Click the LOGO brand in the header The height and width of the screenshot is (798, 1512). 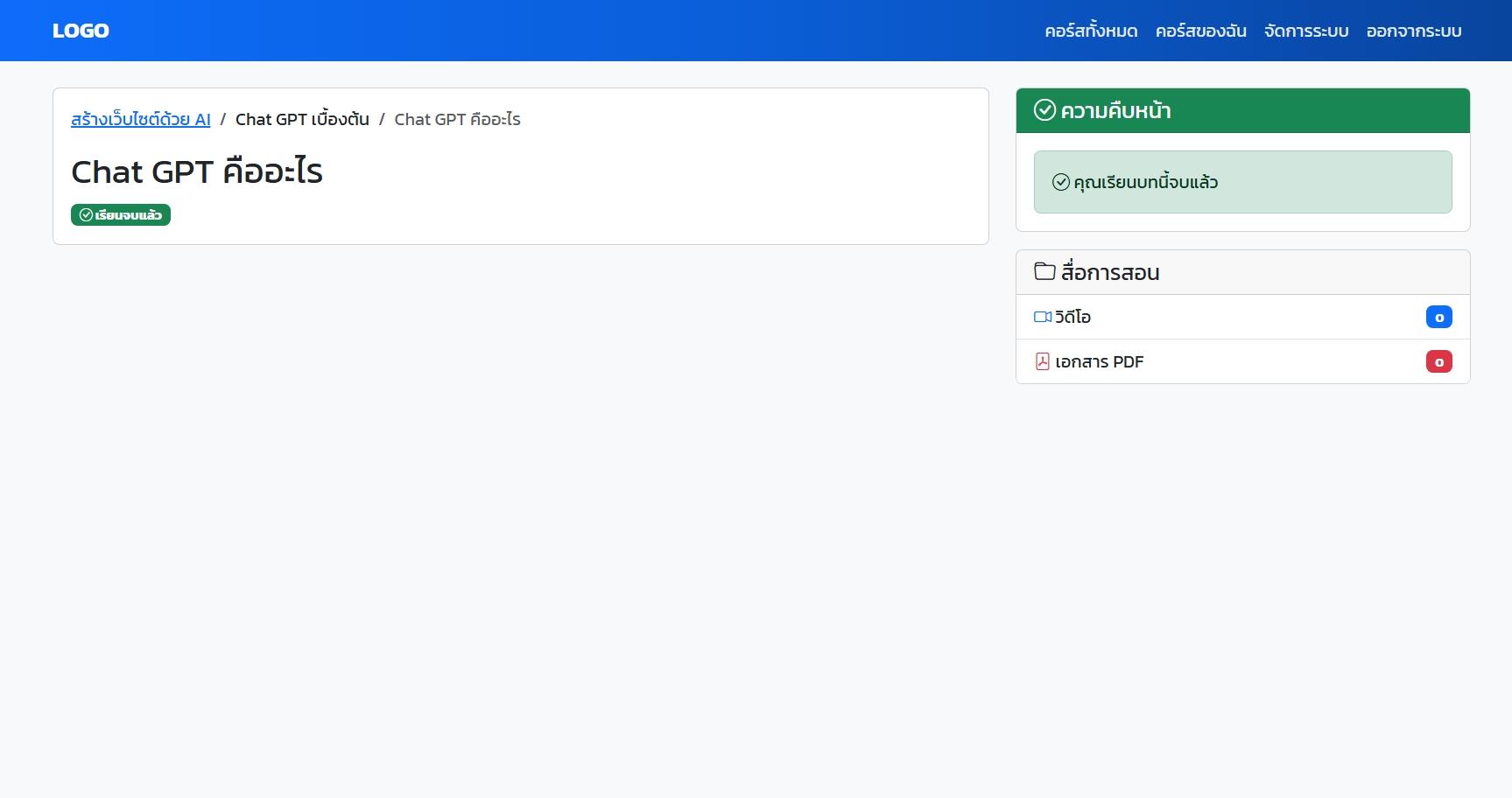coord(81,31)
